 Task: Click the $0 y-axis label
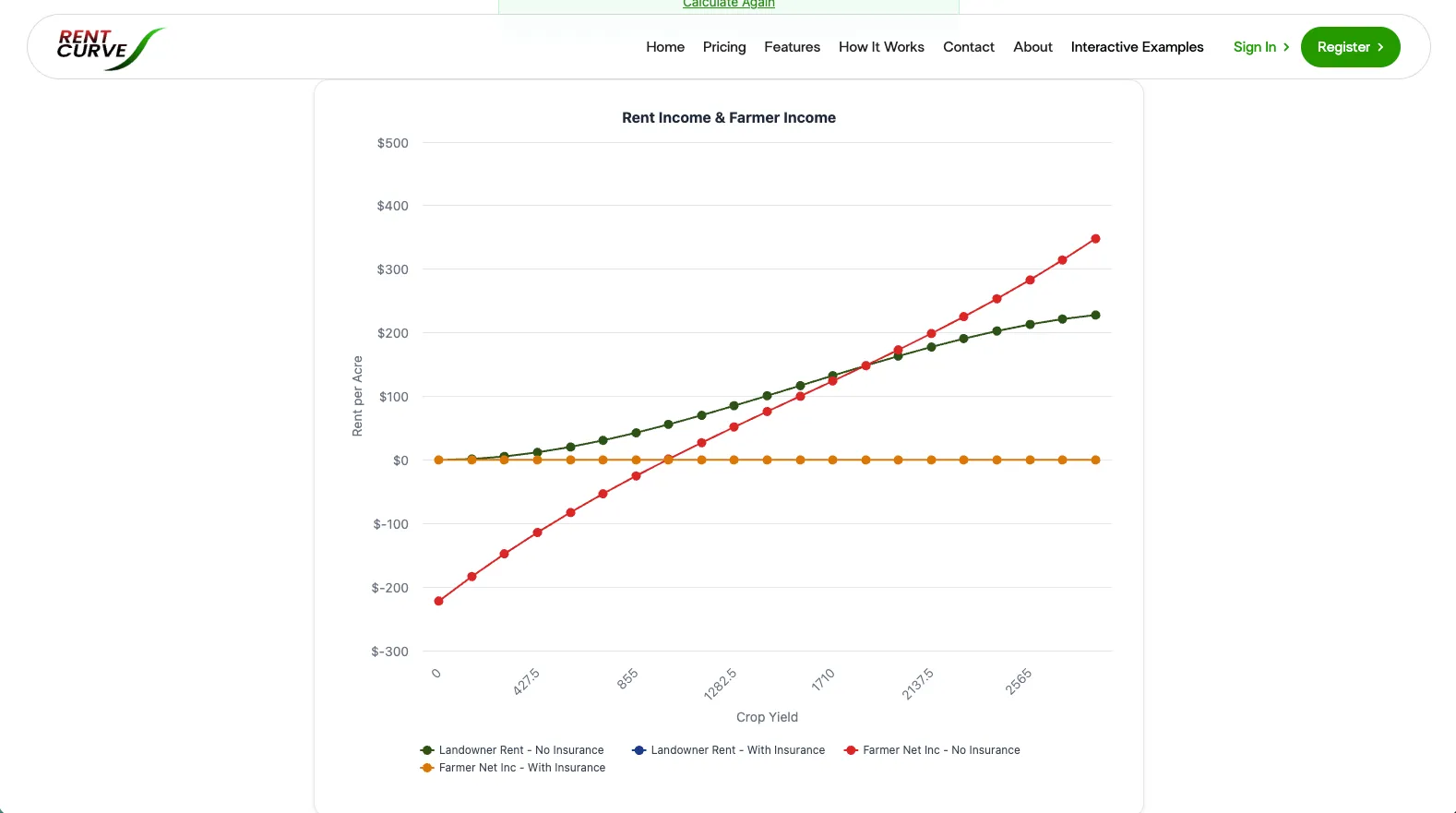(400, 460)
